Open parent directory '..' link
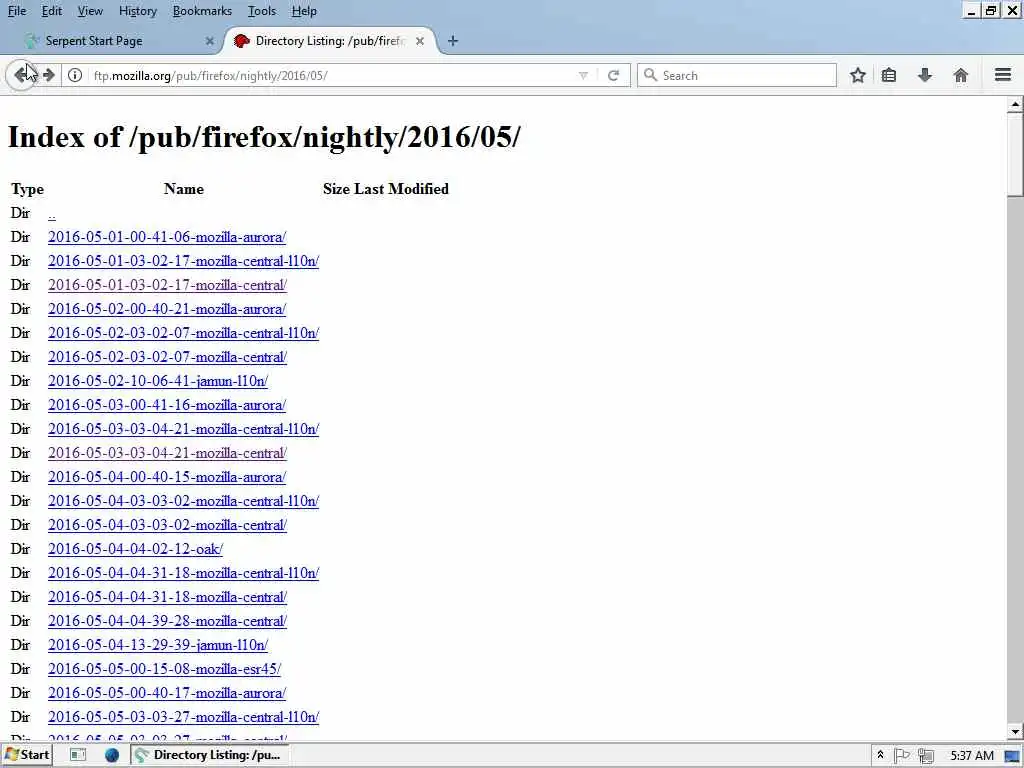The image size is (1024, 768). click(x=52, y=214)
